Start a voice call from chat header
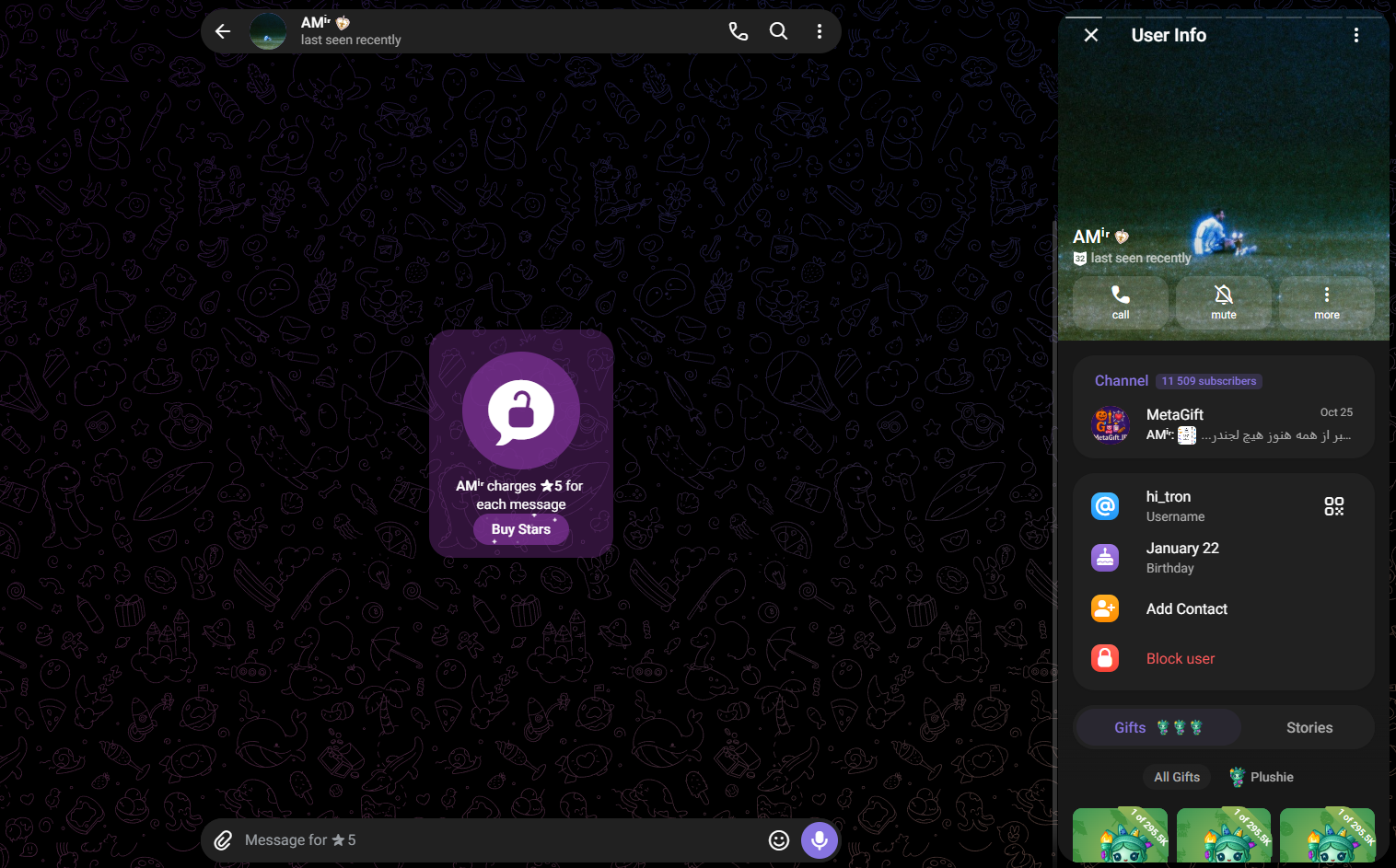The height and width of the screenshot is (868, 1396). (x=739, y=31)
